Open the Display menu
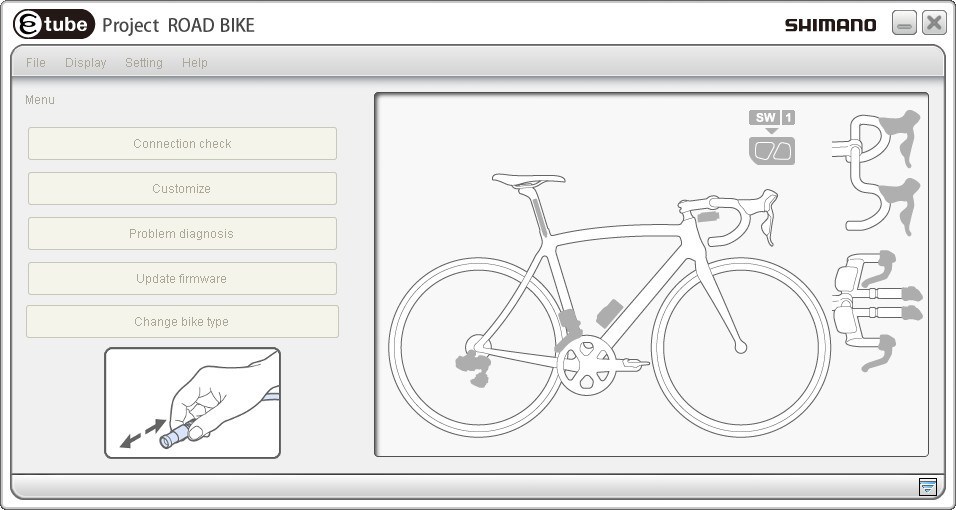This screenshot has width=956, height=510. (x=86, y=63)
